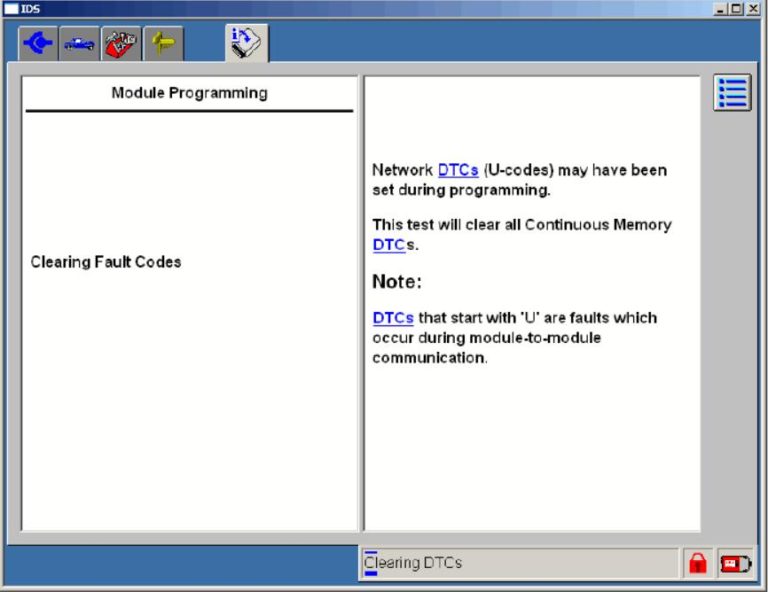The image size is (768, 592).
Task: Select the Clearing Fault Codes entry
Action: [106, 262]
